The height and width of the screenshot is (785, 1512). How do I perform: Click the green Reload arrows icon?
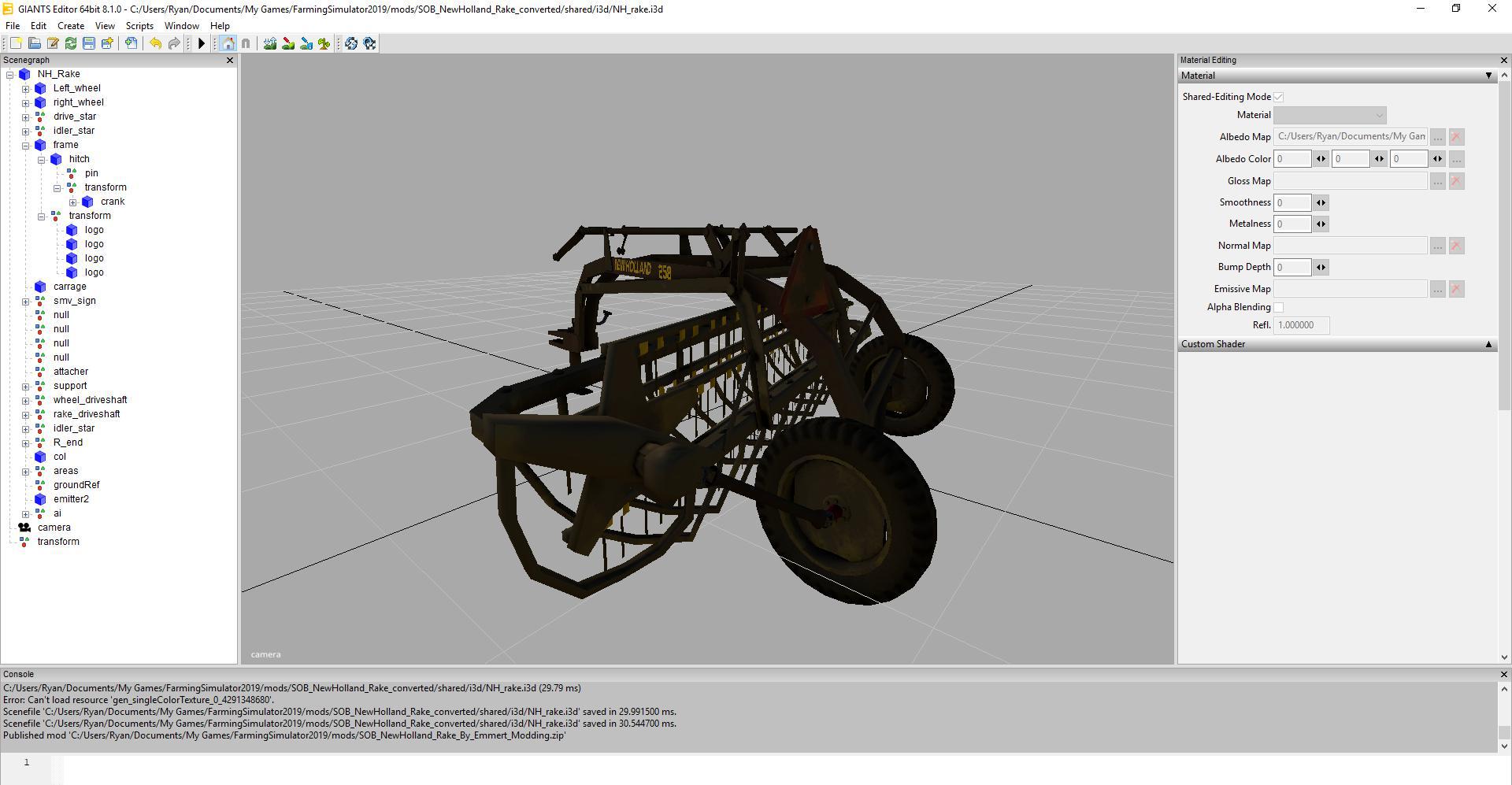pos(71,43)
